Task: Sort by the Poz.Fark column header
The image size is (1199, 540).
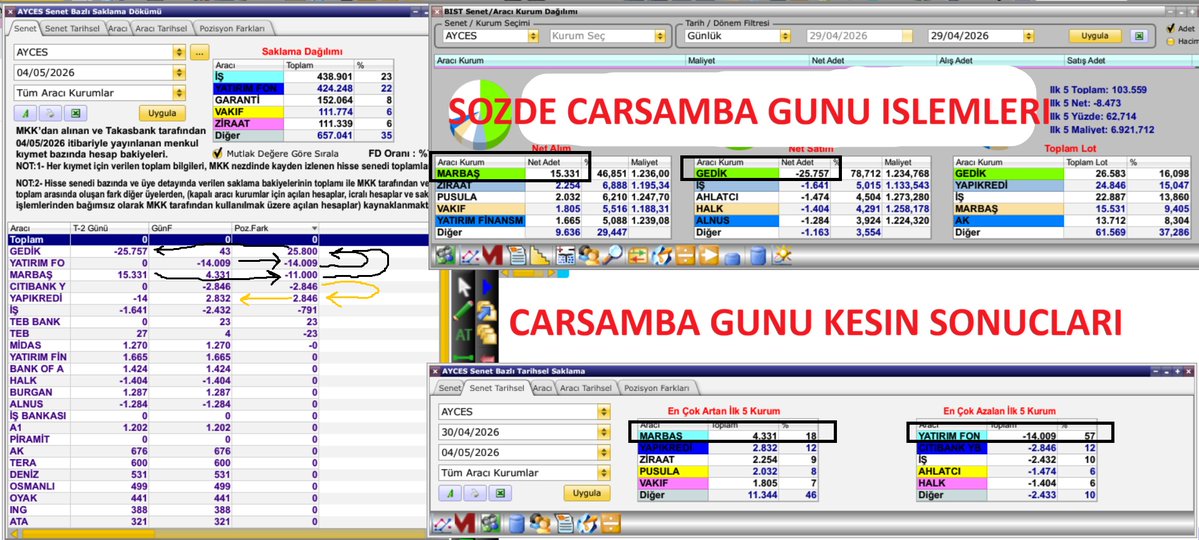Action: click(276, 228)
